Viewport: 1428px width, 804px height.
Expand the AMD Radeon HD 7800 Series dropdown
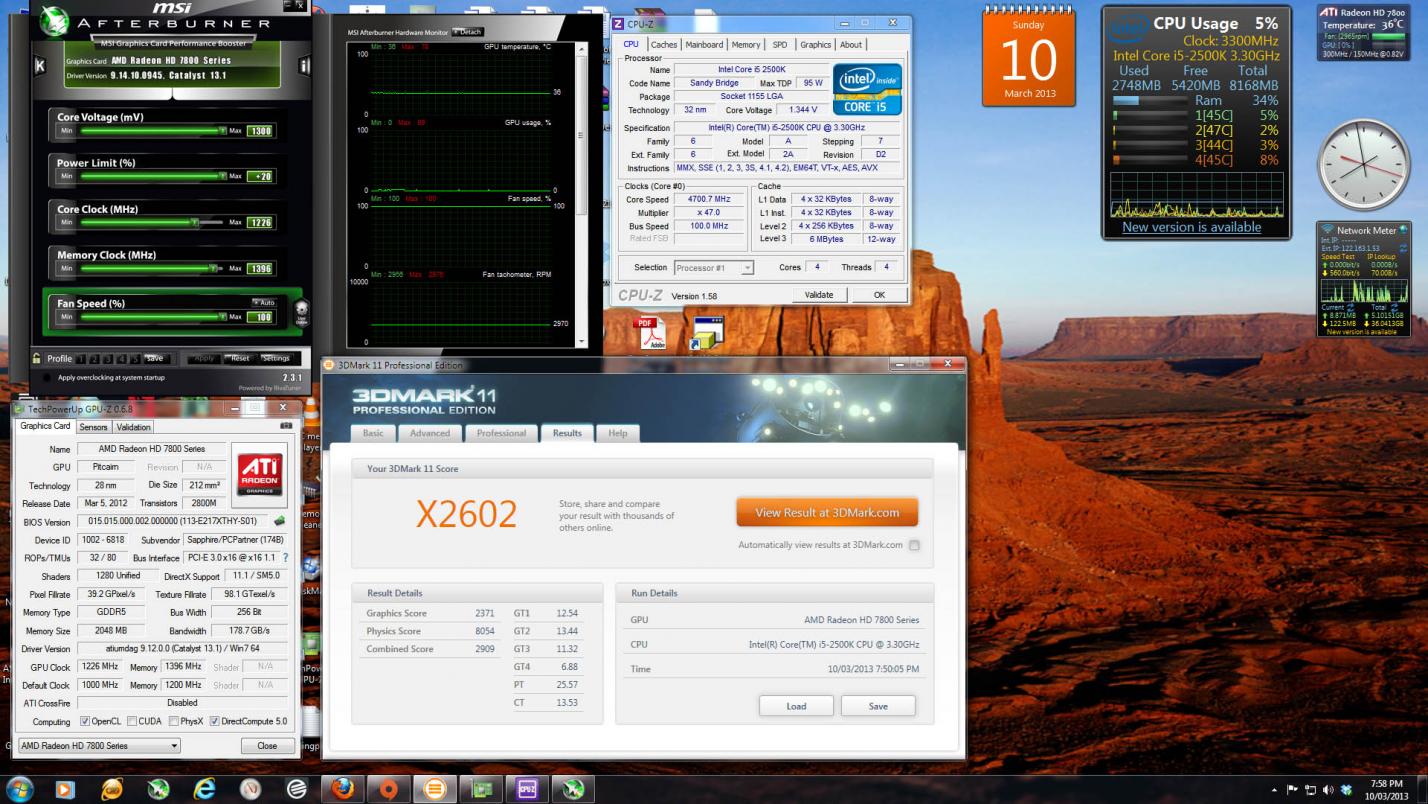point(174,746)
